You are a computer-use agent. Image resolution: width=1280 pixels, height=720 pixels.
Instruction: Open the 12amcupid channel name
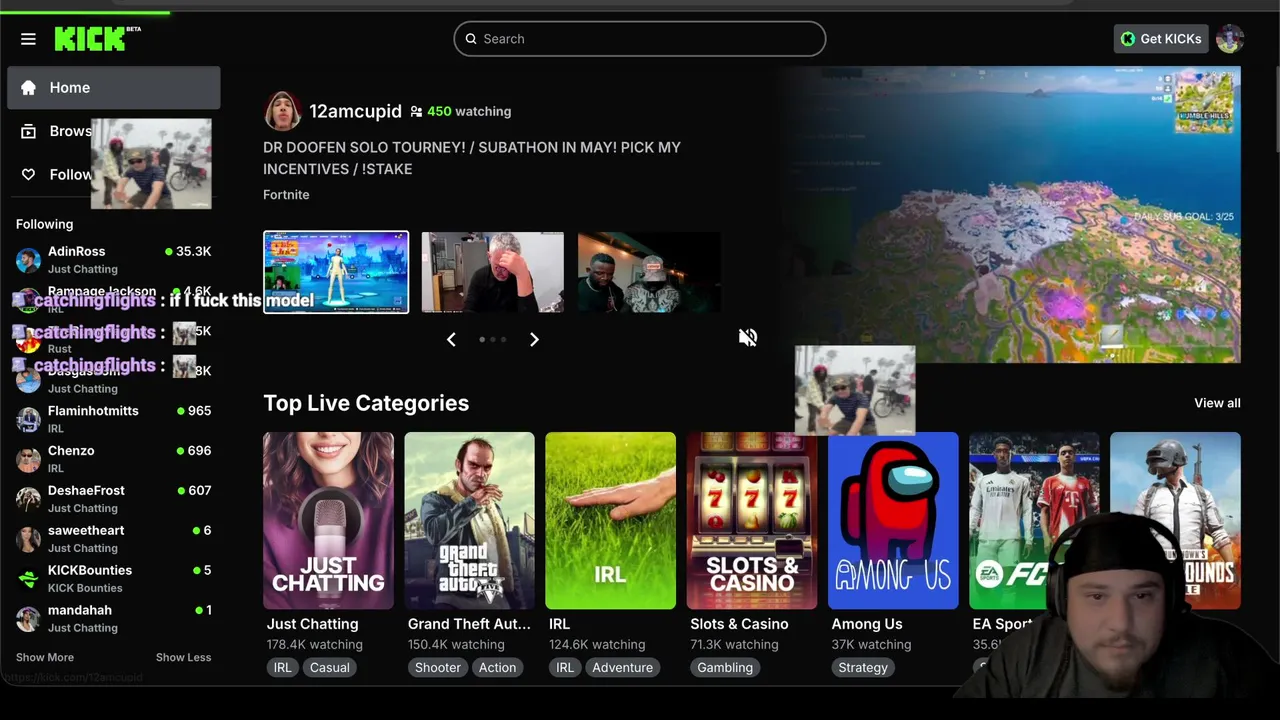coord(355,111)
